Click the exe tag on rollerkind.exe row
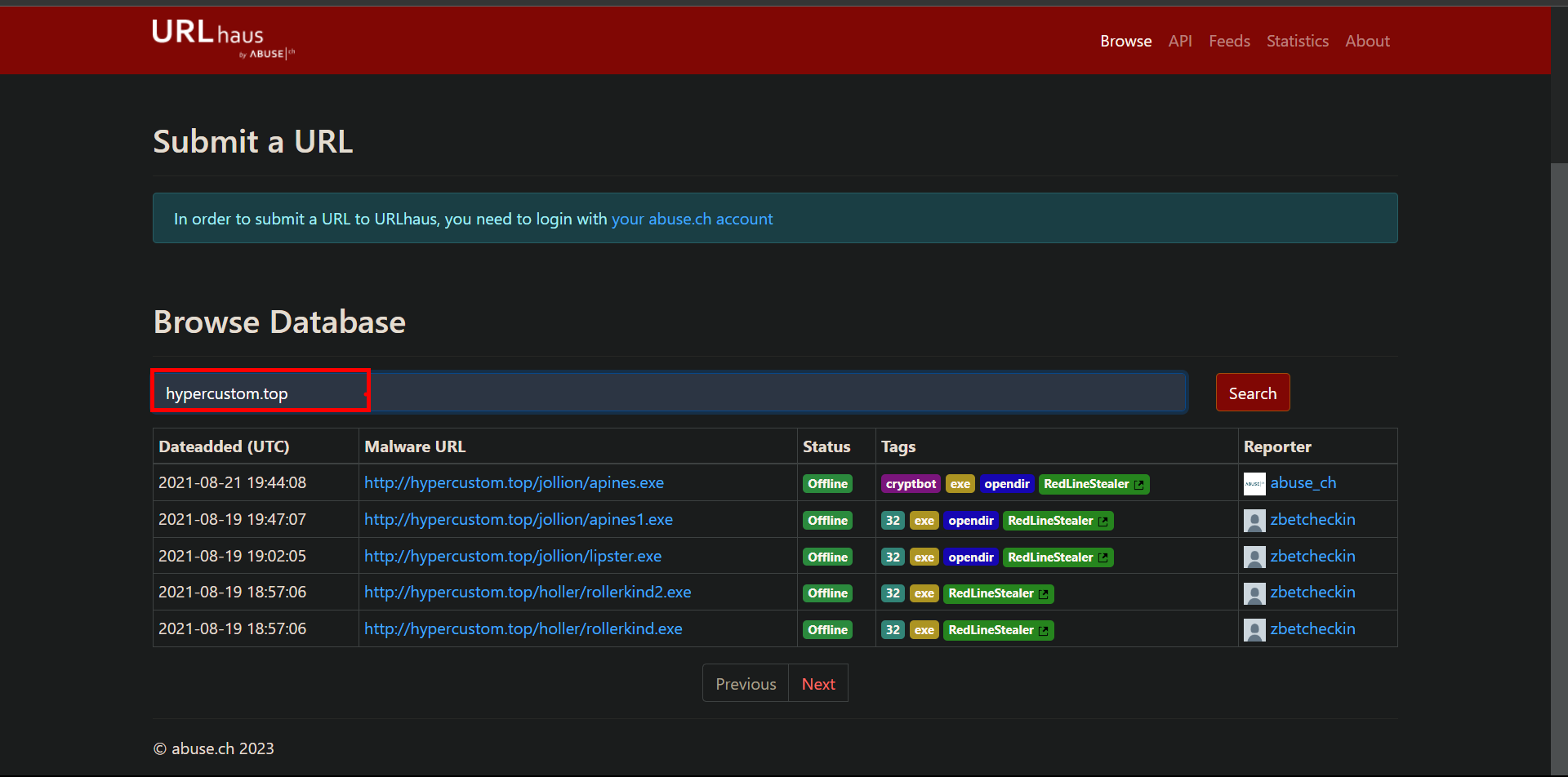1568x777 pixels. (924, 630)
